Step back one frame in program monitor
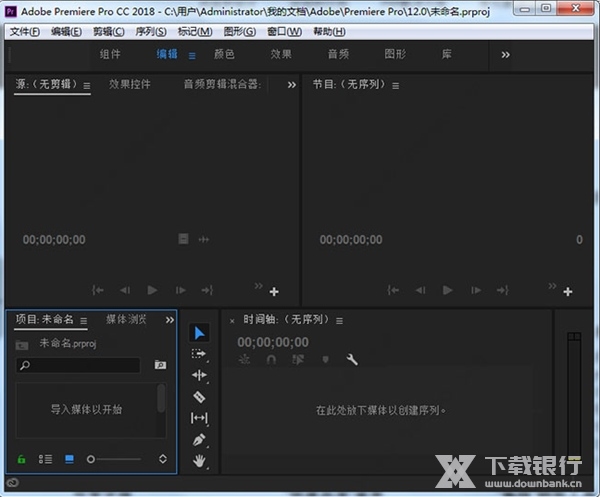 click(x=421, y=290)
